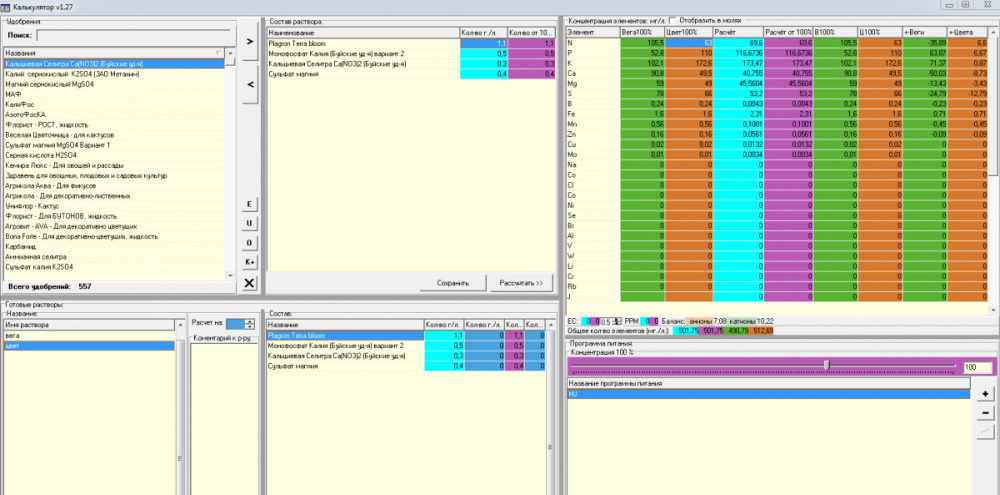Focus the 'Поиск' search field
1000x495 pixels.
point(133,36)
